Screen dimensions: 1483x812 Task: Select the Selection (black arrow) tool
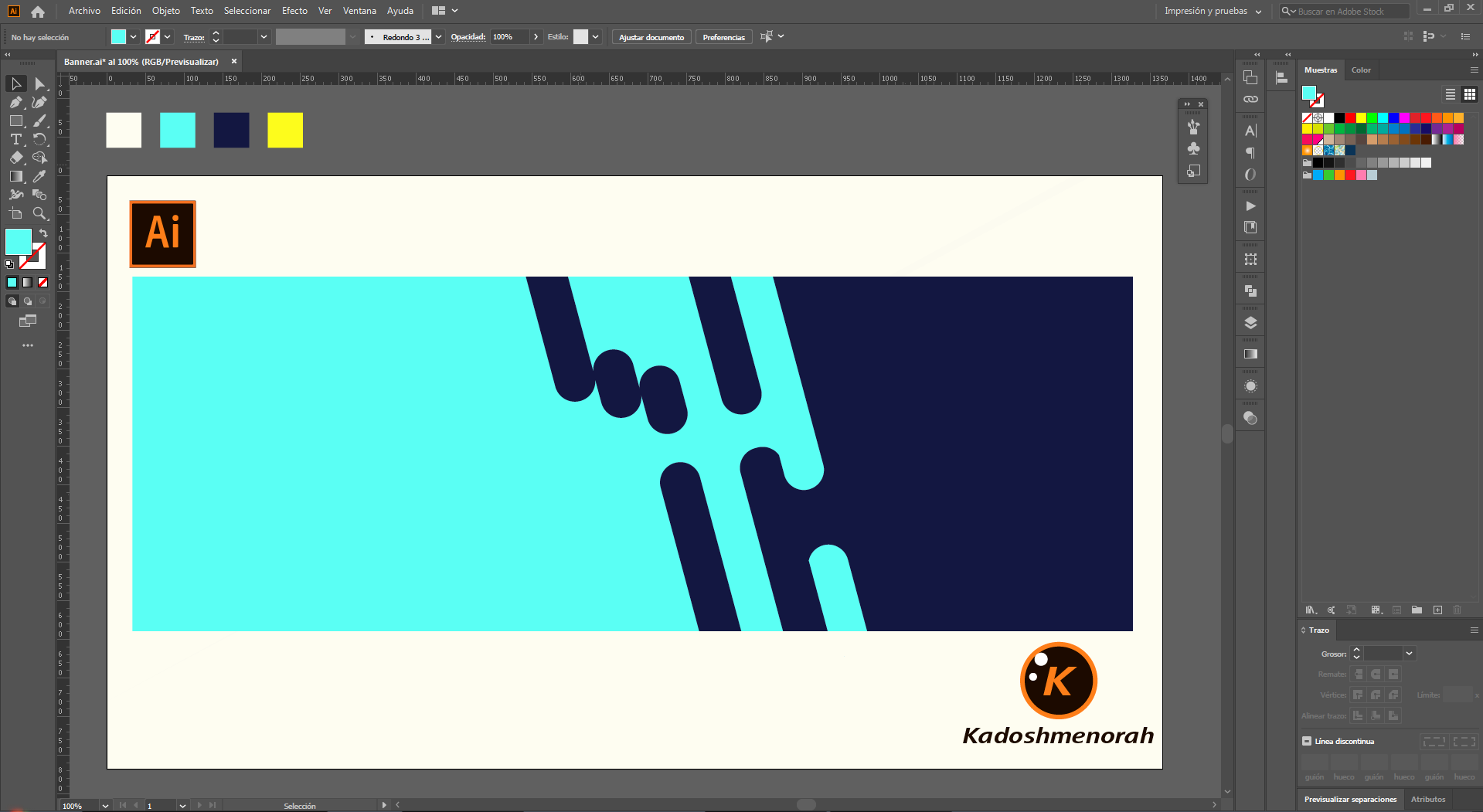(16, 83)
